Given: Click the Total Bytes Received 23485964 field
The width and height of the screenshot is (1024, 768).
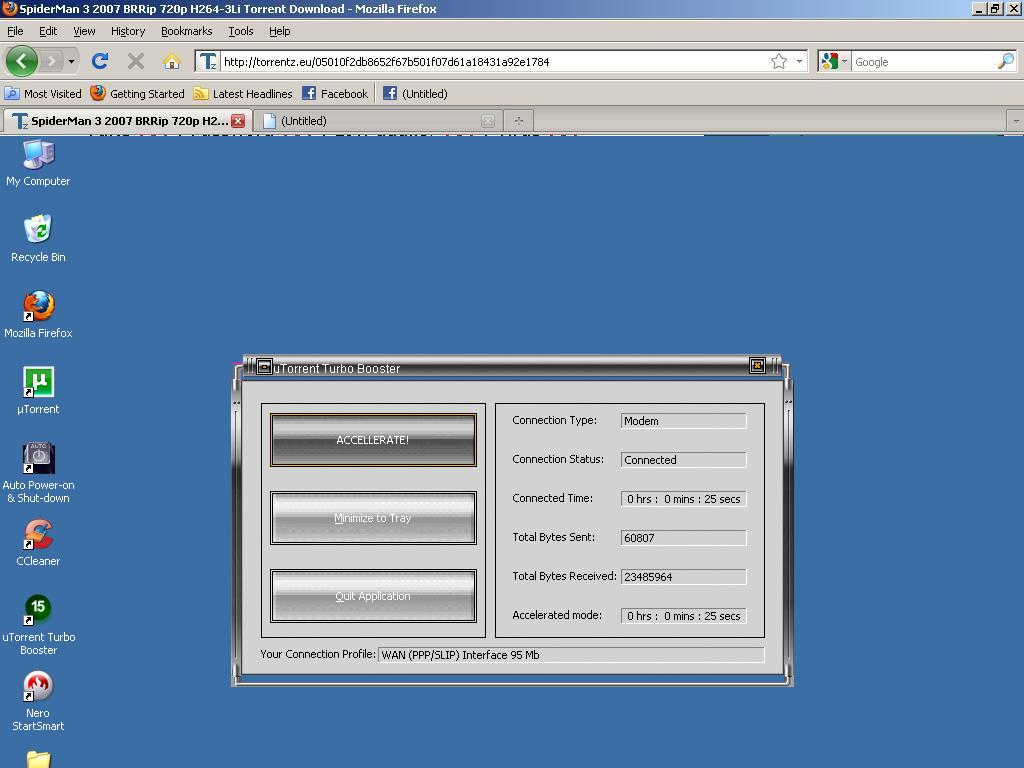Looking at the screenshot, I should coord(683,577).
